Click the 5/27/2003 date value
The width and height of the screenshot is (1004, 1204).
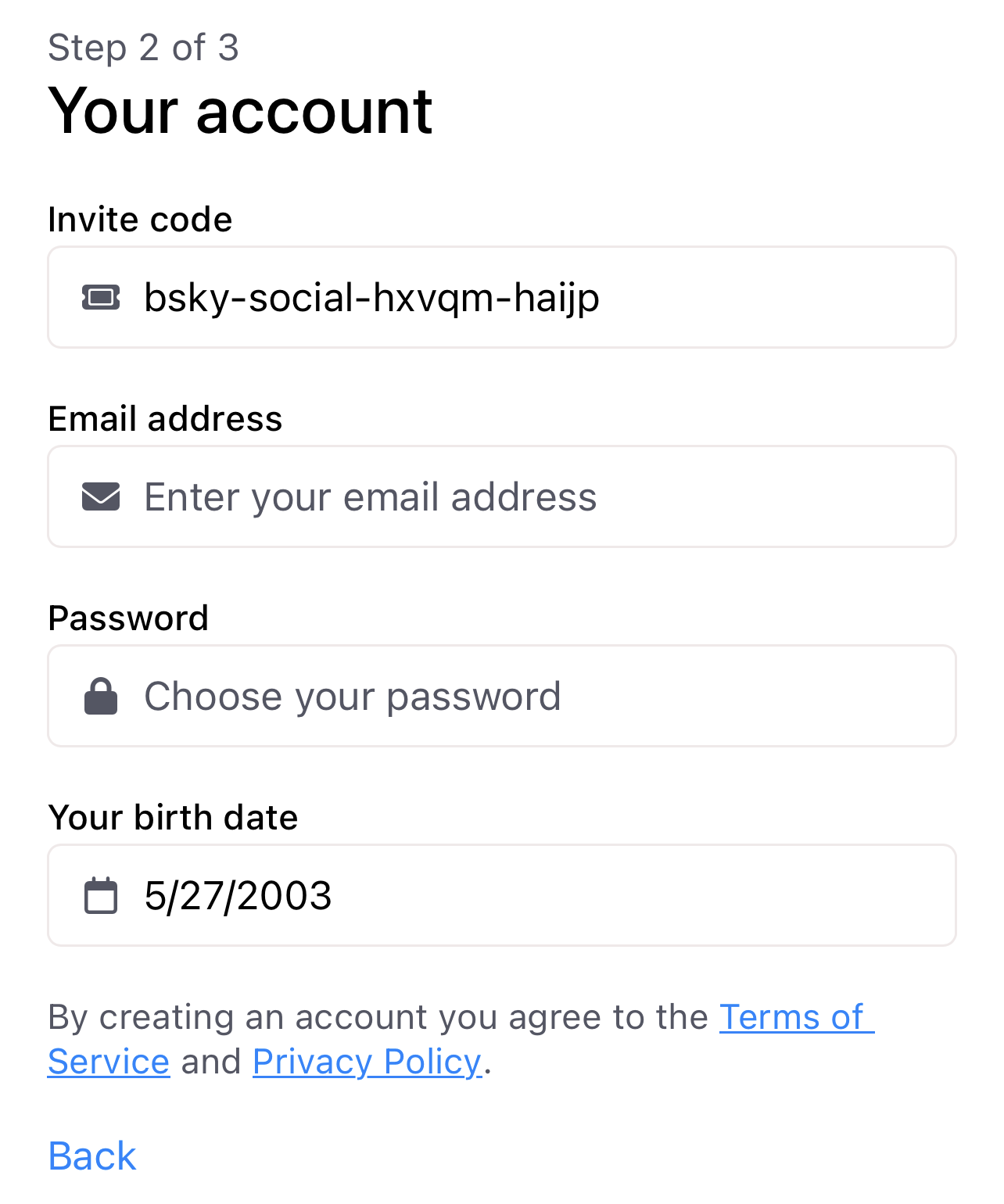238,895
